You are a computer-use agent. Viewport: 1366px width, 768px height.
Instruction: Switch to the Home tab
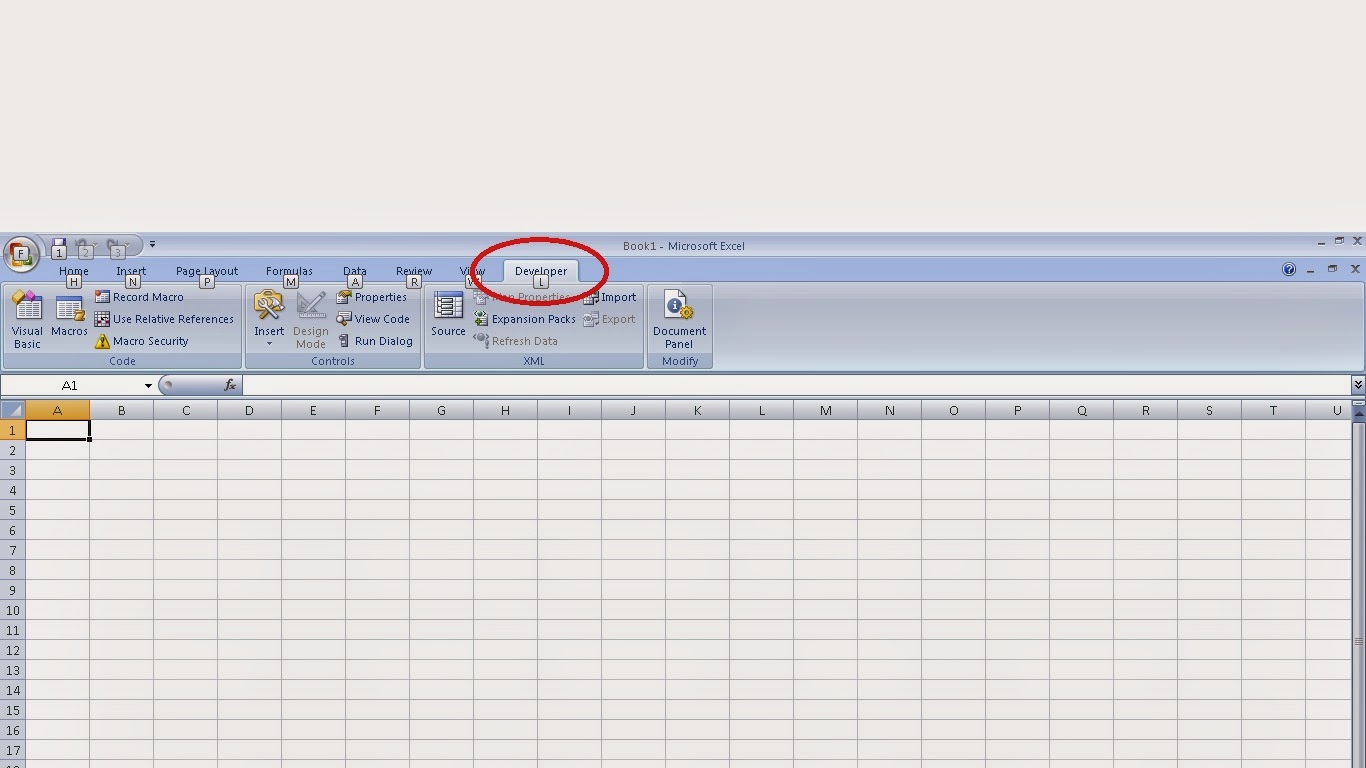click(73, 271)
